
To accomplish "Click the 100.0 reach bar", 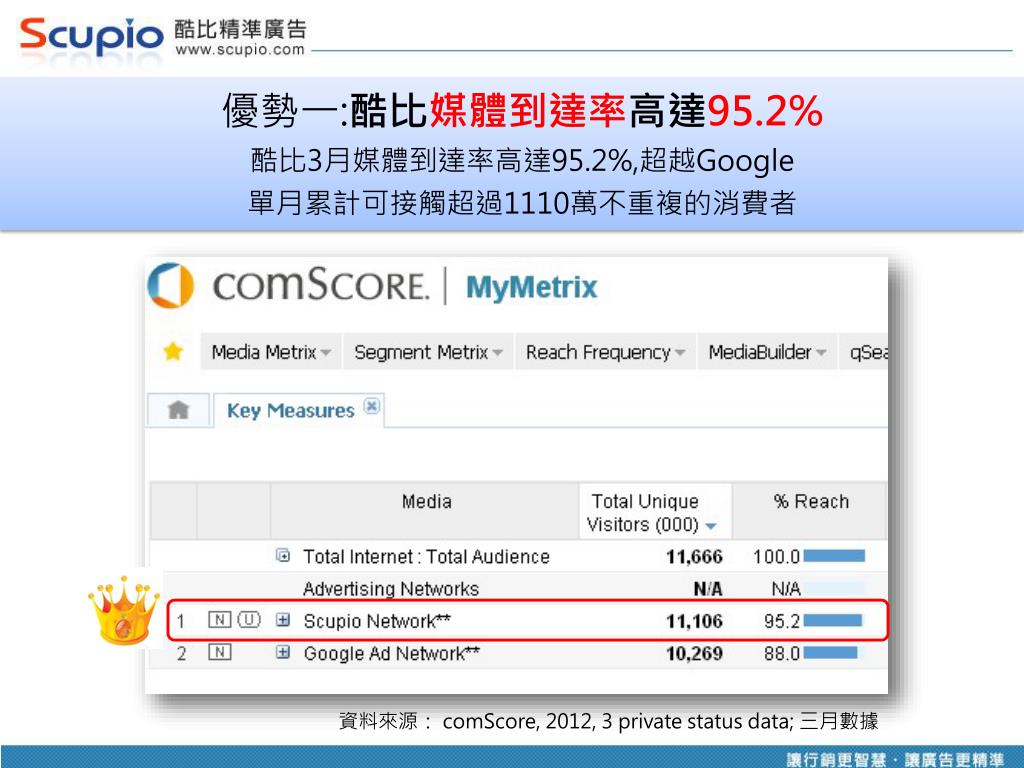I will pyautogui.click(x=834, y=556).
